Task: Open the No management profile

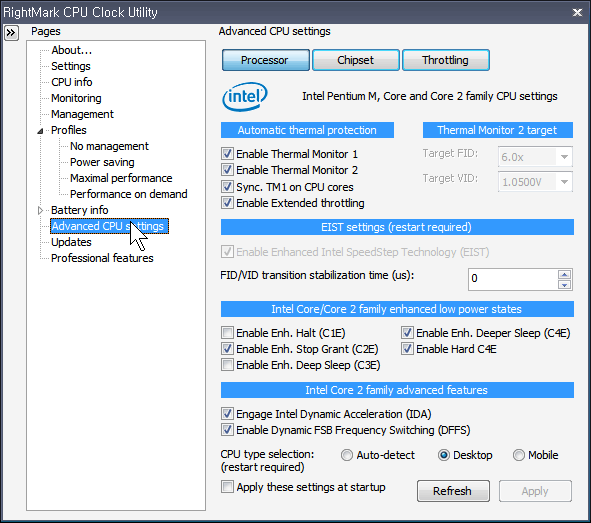Action: (109, 146)
